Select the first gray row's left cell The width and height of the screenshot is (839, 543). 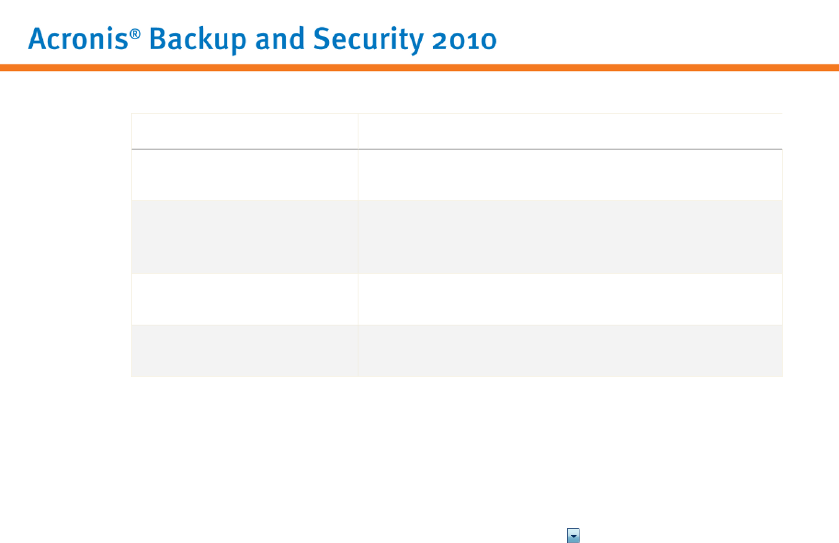[x=244, y=237]
